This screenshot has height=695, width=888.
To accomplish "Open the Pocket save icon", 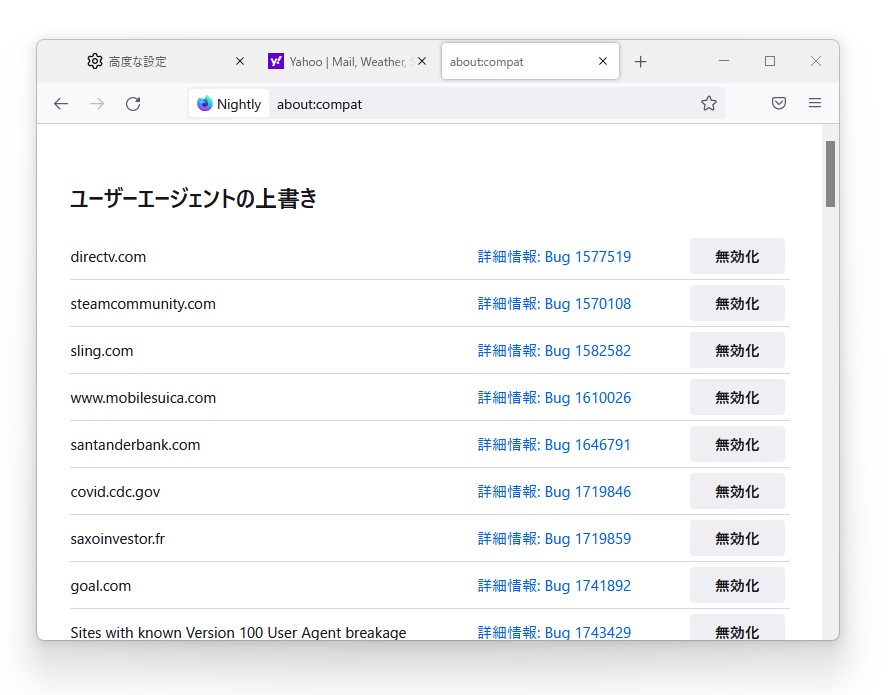I will coord(779,104).
